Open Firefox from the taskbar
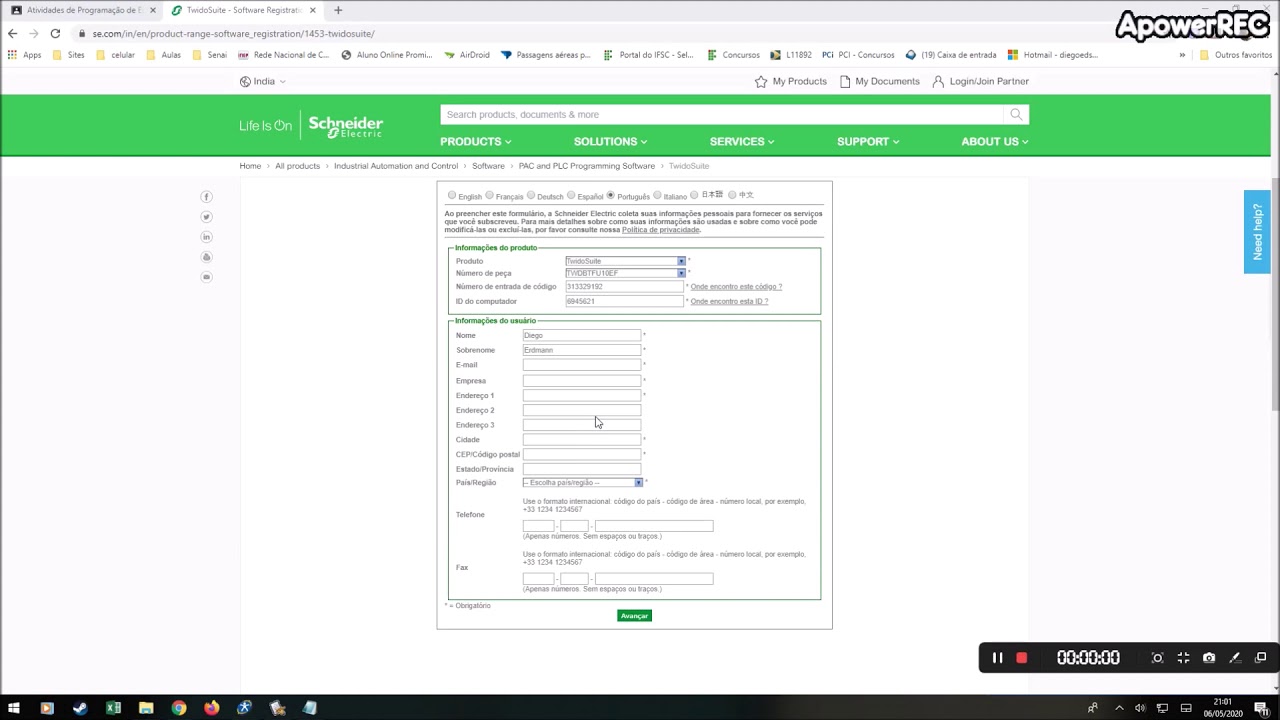1280x720 pixels. pos(212,708)
